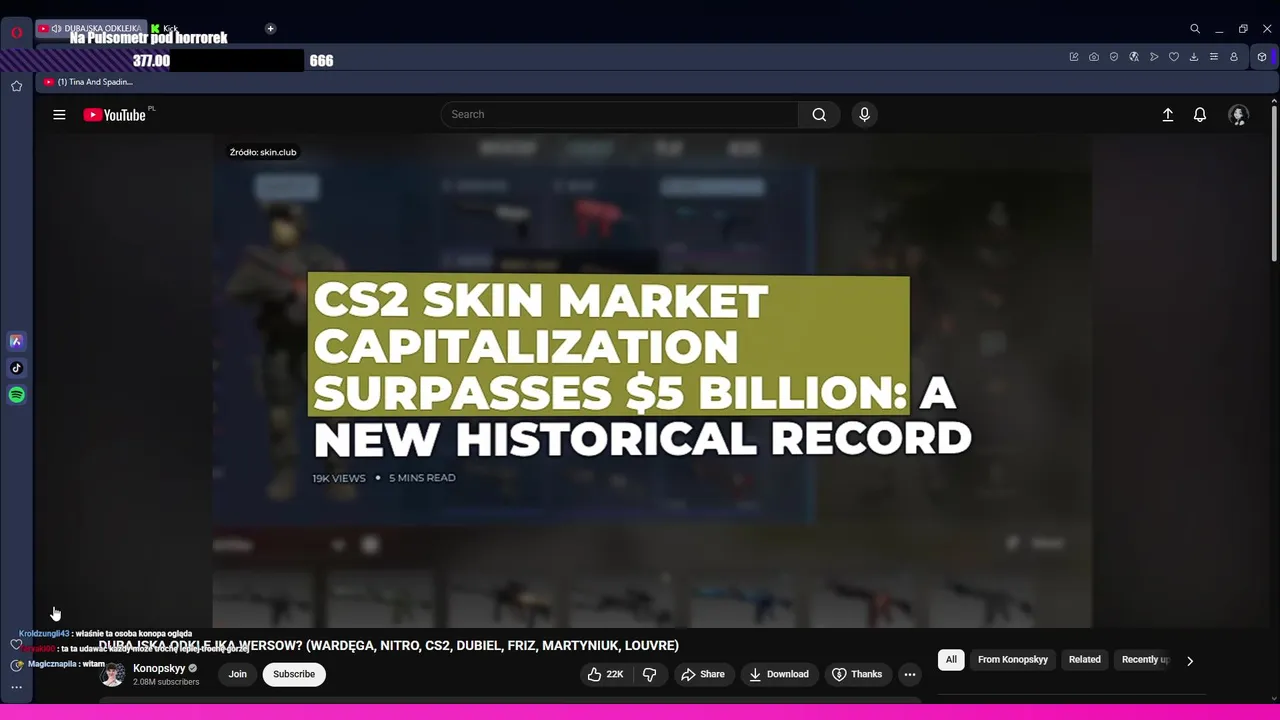Viewport: 1280px width, 720px height.
Task: Open the YouTube notifications bell
Action: (1200, 115)
